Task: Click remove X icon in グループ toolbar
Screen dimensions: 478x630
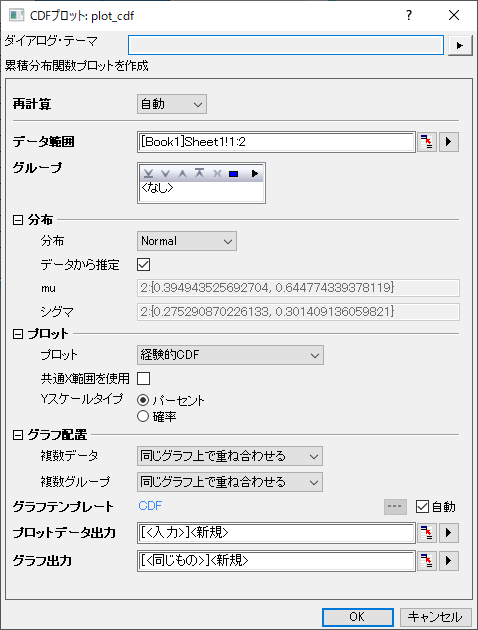Action: click(x=217, y=174)
